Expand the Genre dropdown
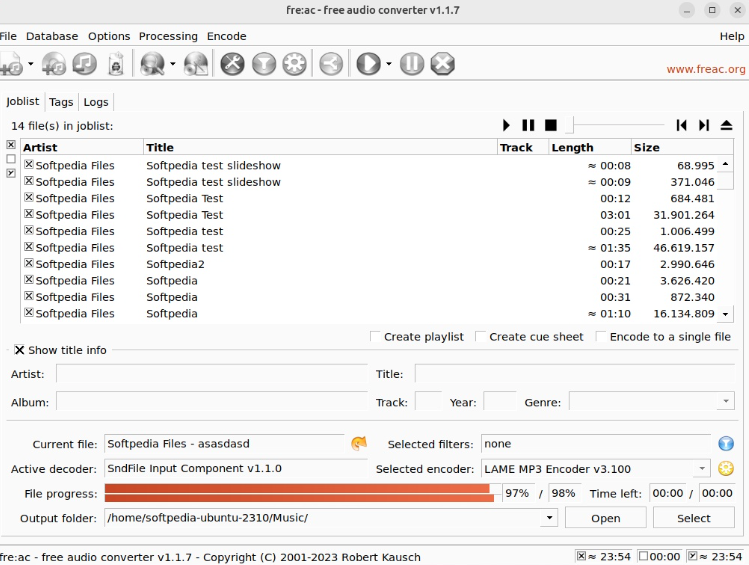 click(x=726, y=401)
